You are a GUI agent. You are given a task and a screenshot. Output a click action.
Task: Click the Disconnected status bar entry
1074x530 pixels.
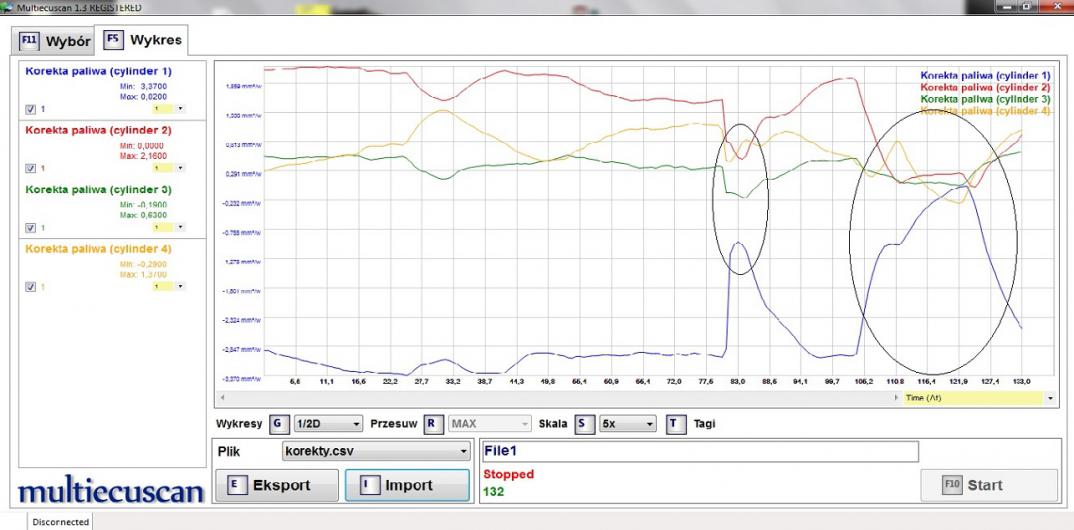61,522
